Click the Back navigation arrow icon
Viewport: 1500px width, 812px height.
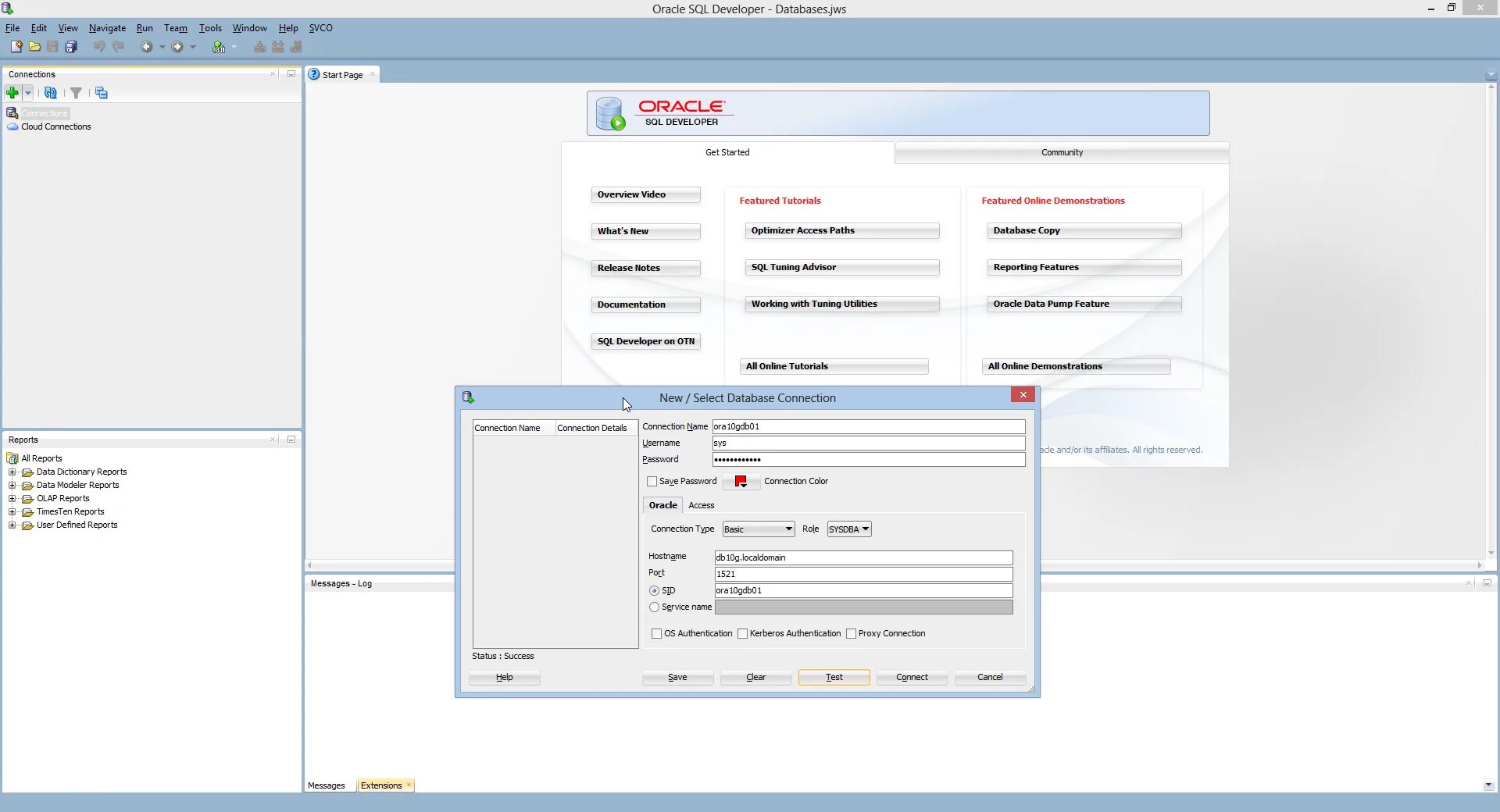[146, 47]
